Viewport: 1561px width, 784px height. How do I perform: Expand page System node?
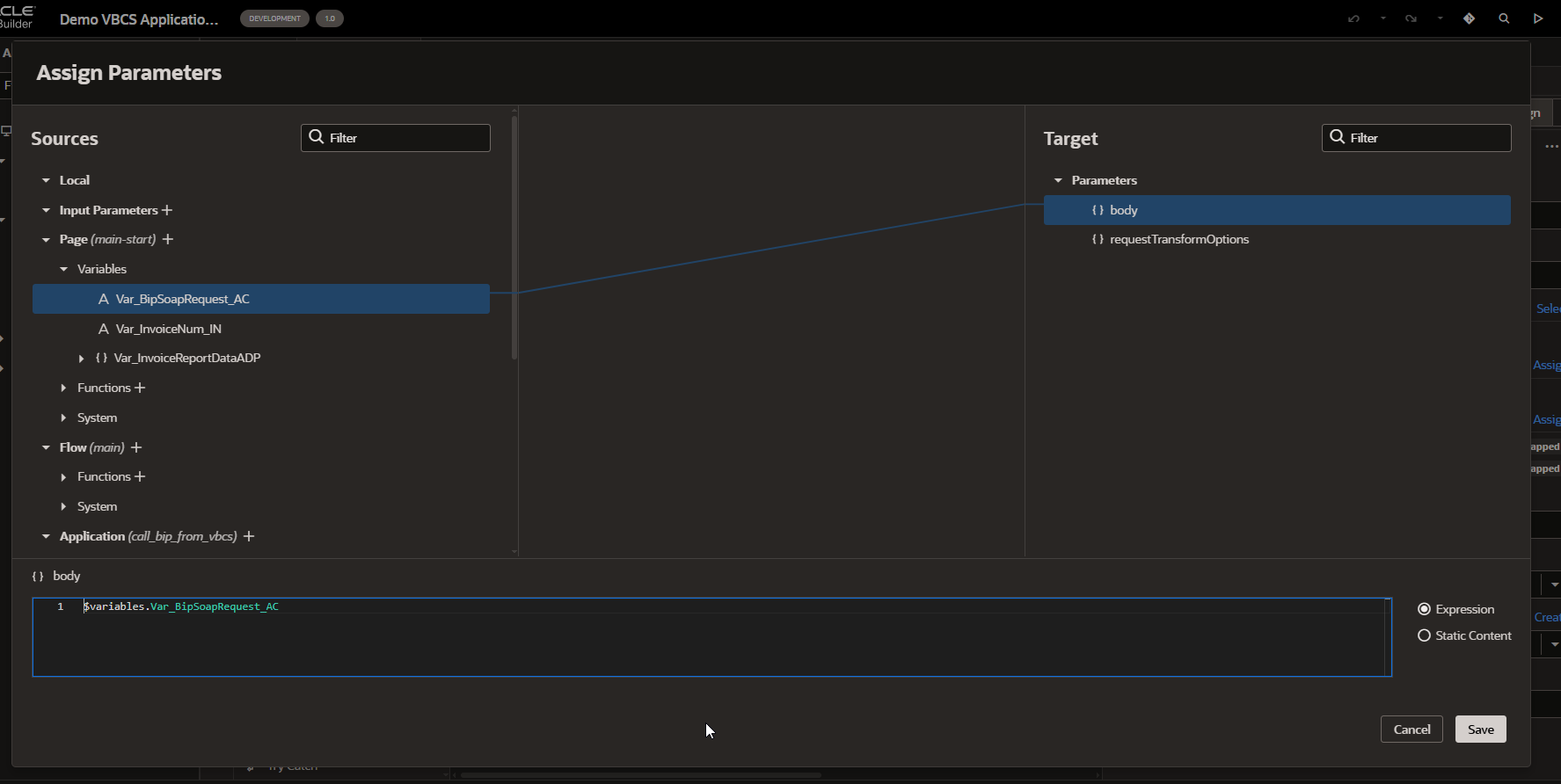click(63, 417)
